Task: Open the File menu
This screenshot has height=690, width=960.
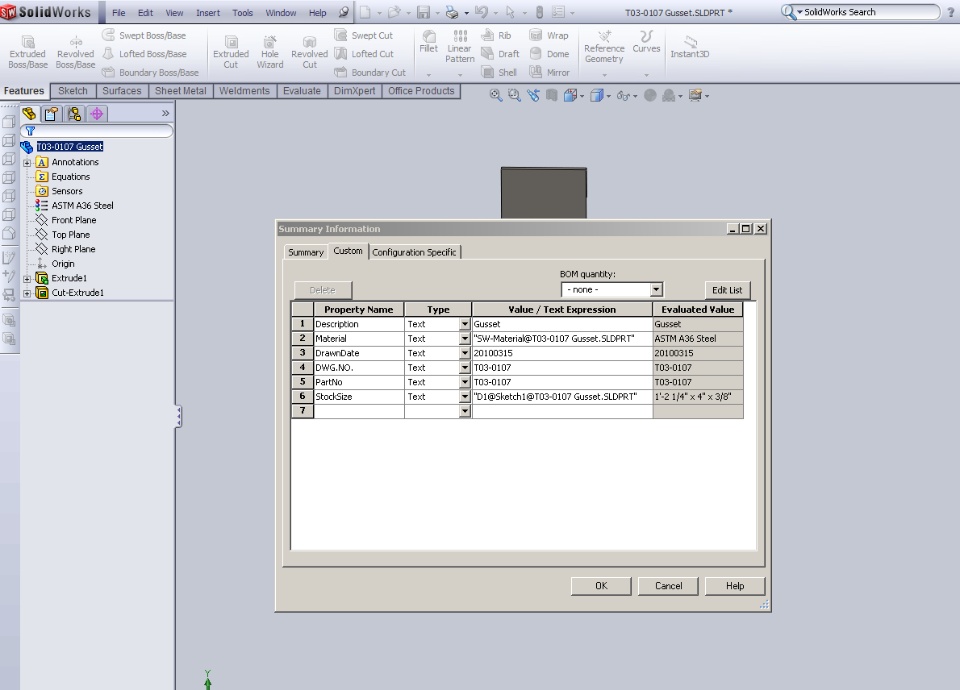Action: (119, 12)
